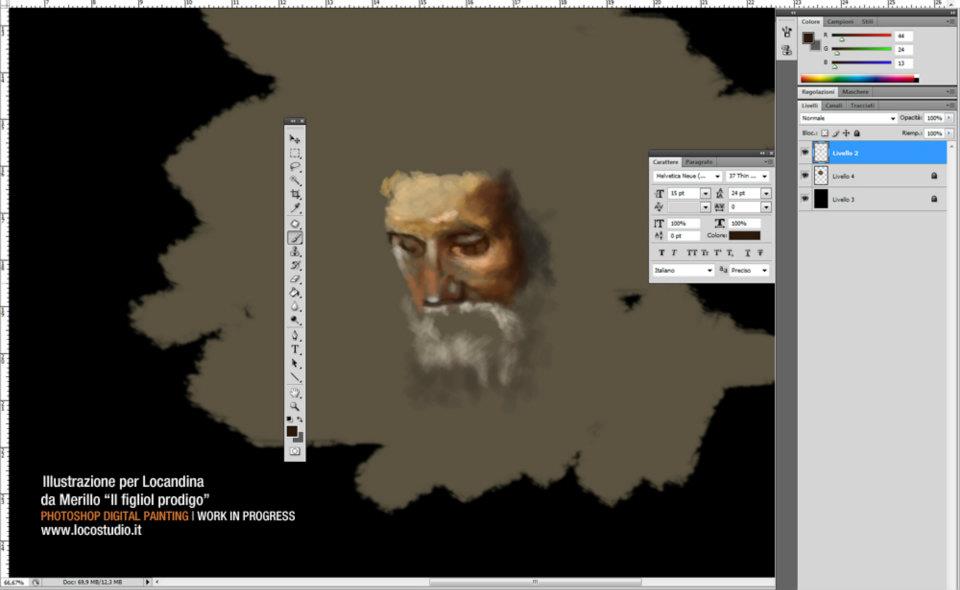Screen dimensions: 960x590
Task: Select the Eraser tool
Action: (x=295, y=279)
